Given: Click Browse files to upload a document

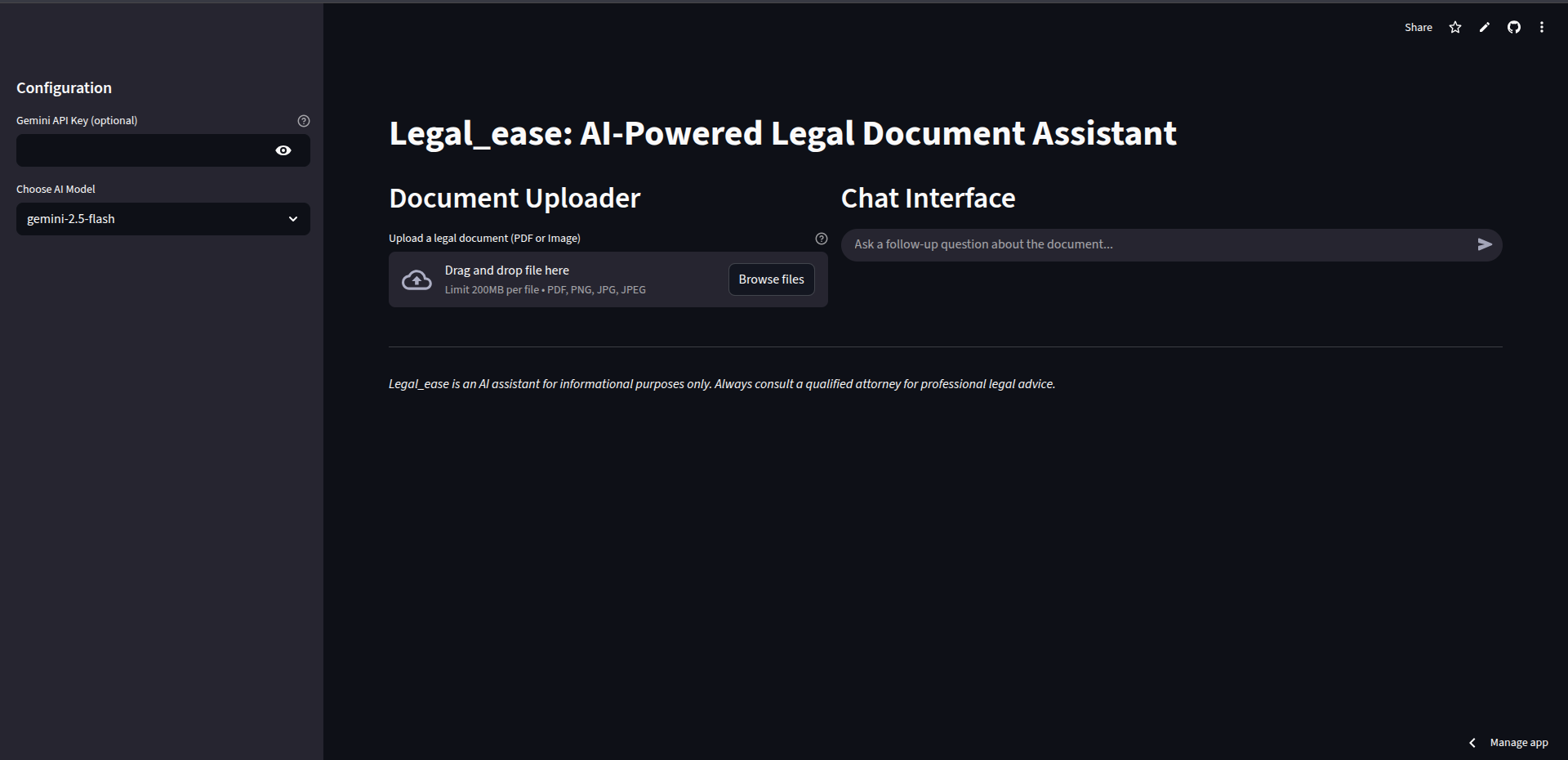Looking at the screenshot, I should coord(770,279).
